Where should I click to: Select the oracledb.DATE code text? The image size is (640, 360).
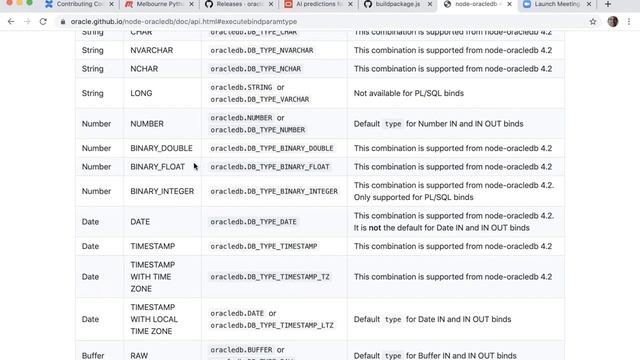click(237, 313)
